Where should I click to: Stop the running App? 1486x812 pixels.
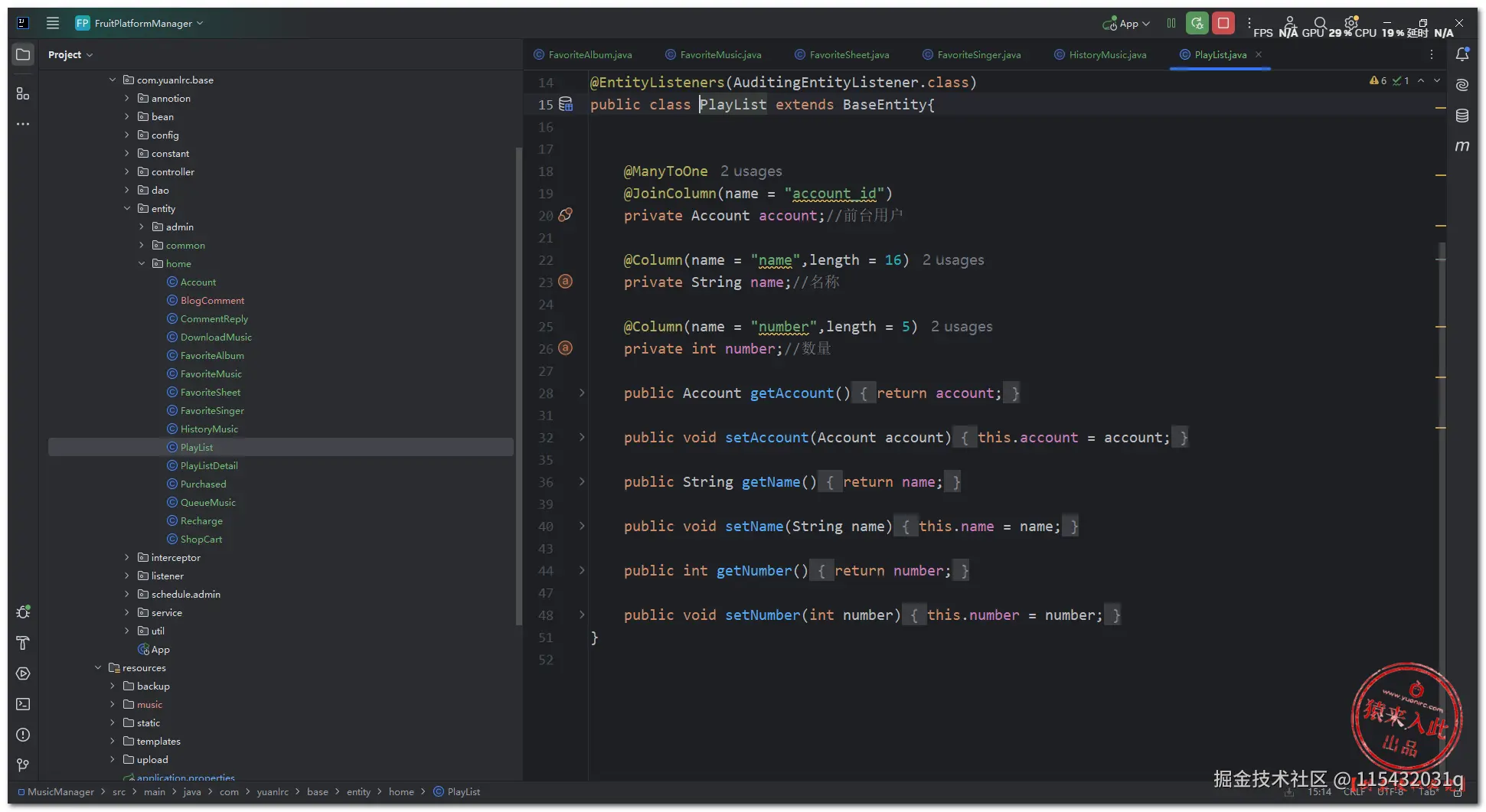pyautogui.click(x=1223, y=23)
